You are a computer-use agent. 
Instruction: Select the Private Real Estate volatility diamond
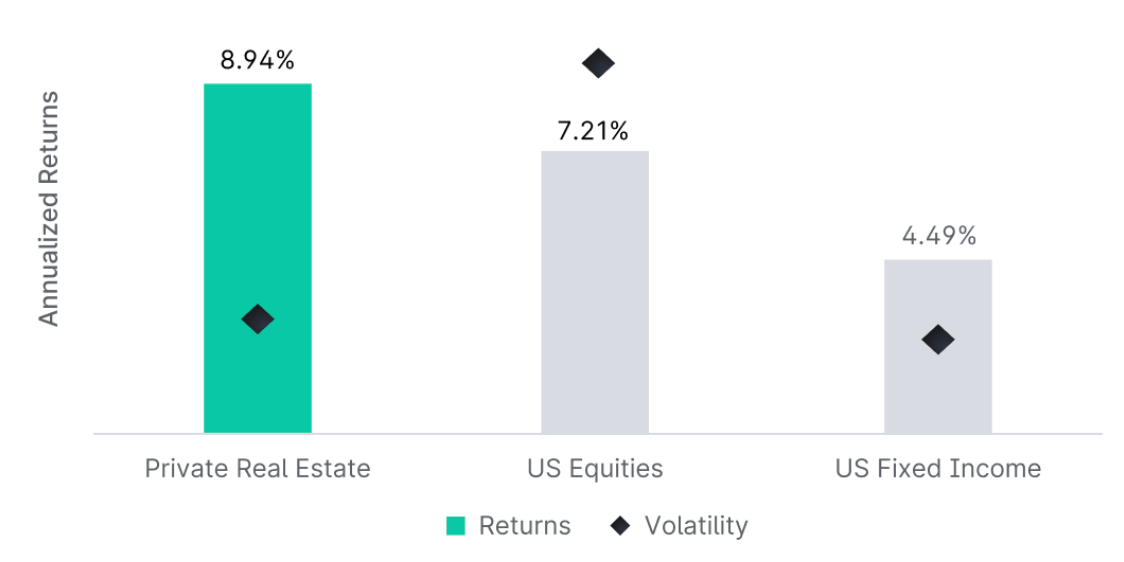coord(258,318)
